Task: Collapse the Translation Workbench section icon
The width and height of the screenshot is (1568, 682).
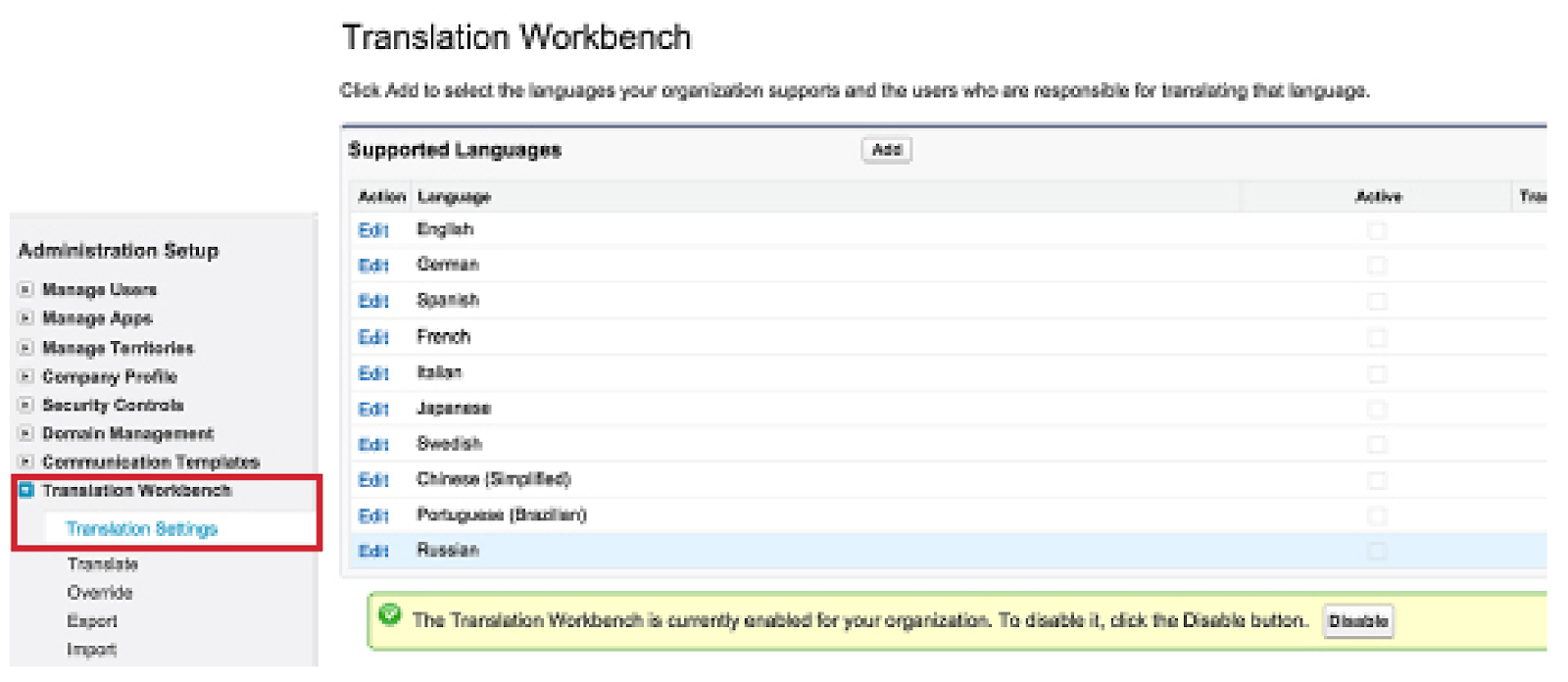Action: pos(26,490)
